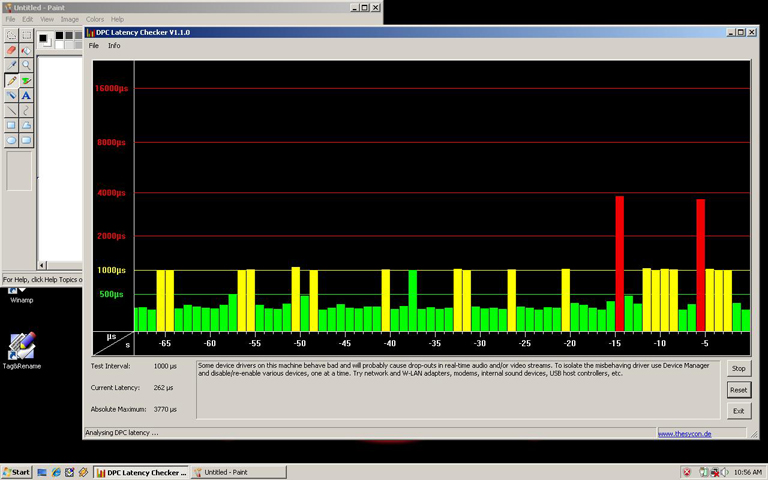Screen dimensions: 768x480
Task: Select the straight Line tool in Paint
Action: (11, 110)
